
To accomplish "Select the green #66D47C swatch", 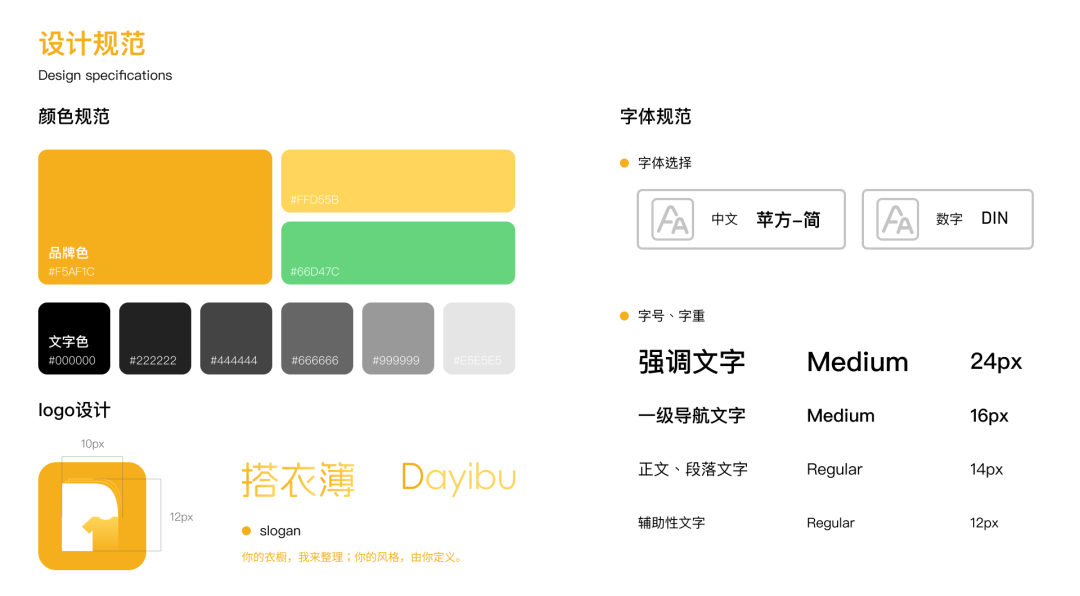I will [398, 253].
